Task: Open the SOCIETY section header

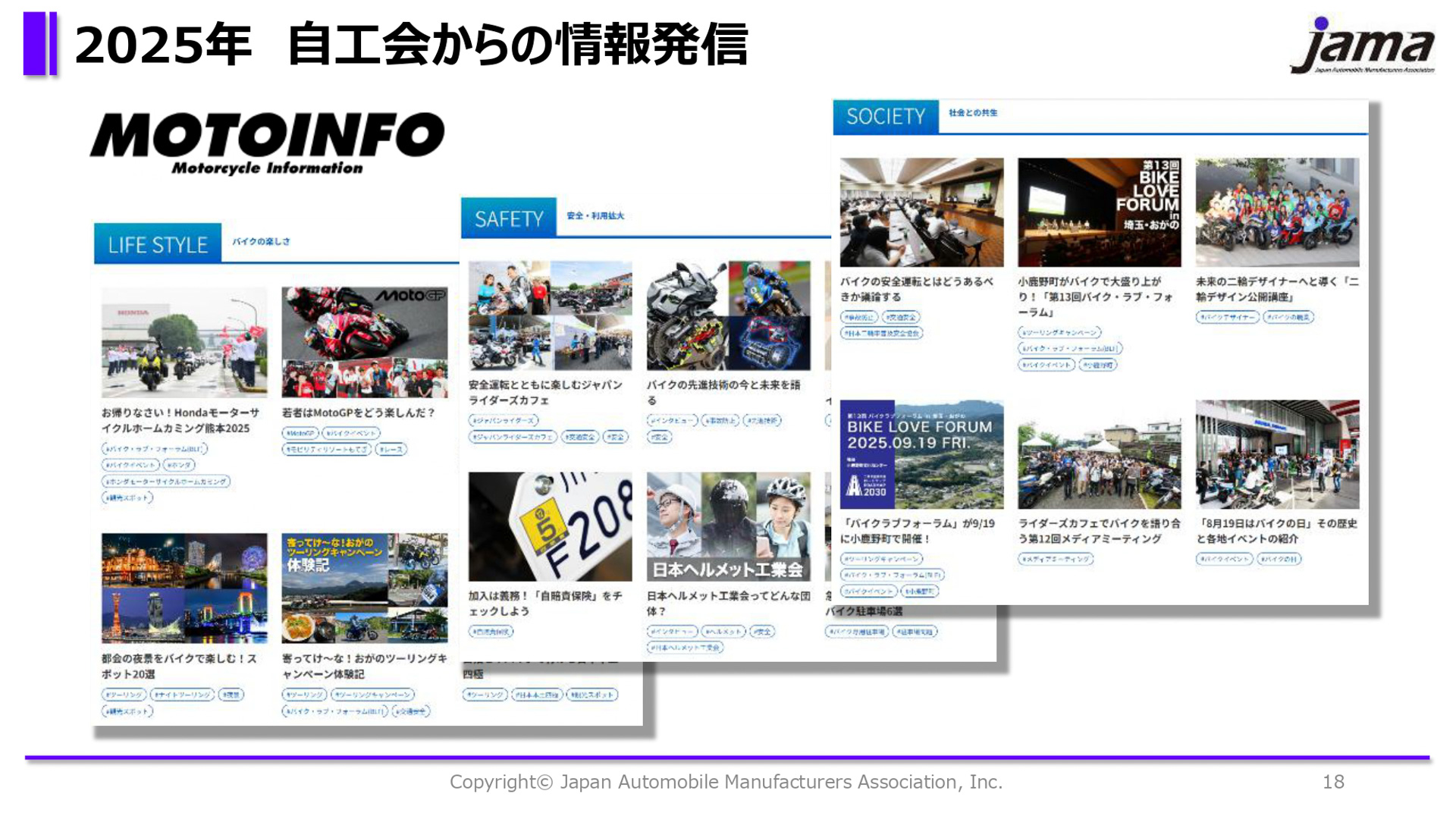Action: tap(884, 117)
